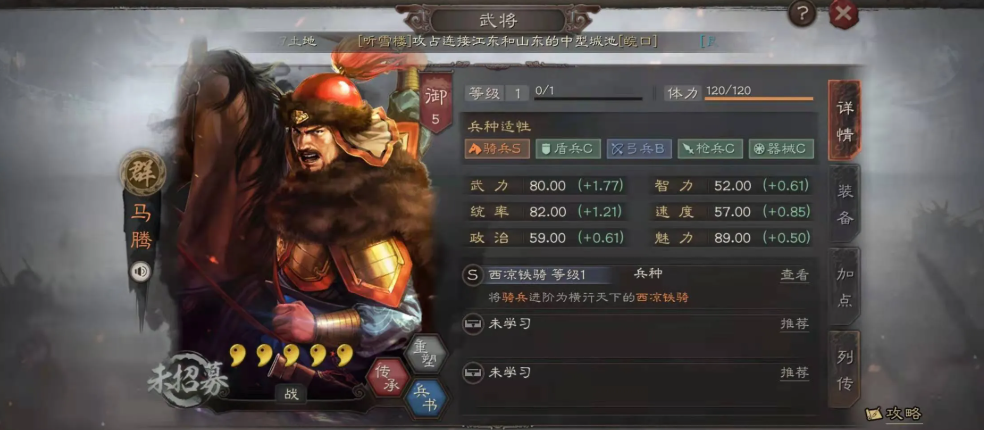Image resolution: width=984 pixels, height=430 pixels.
Task: Select 枪兵C troop type
Action: 710,149
